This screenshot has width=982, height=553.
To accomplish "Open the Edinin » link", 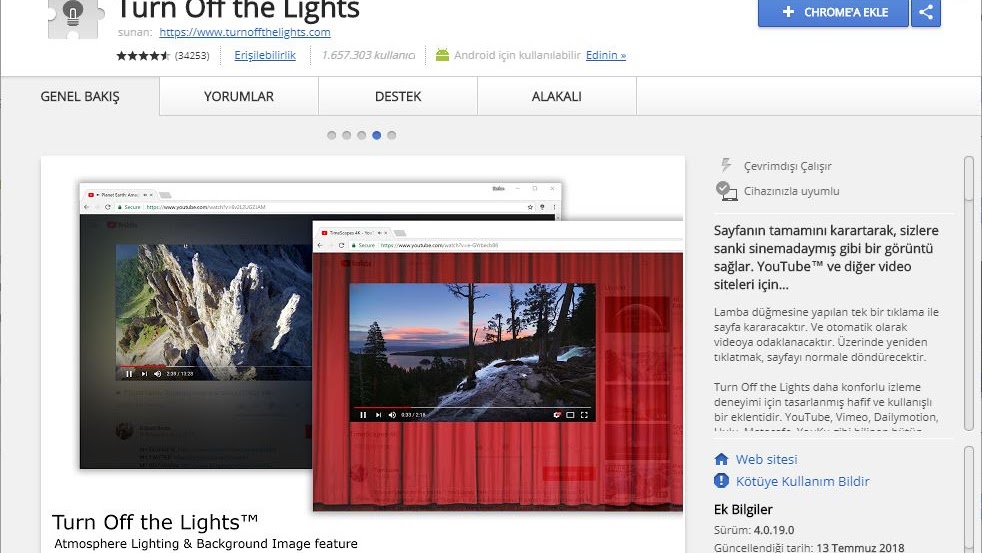I will click(x=606, y=55).
